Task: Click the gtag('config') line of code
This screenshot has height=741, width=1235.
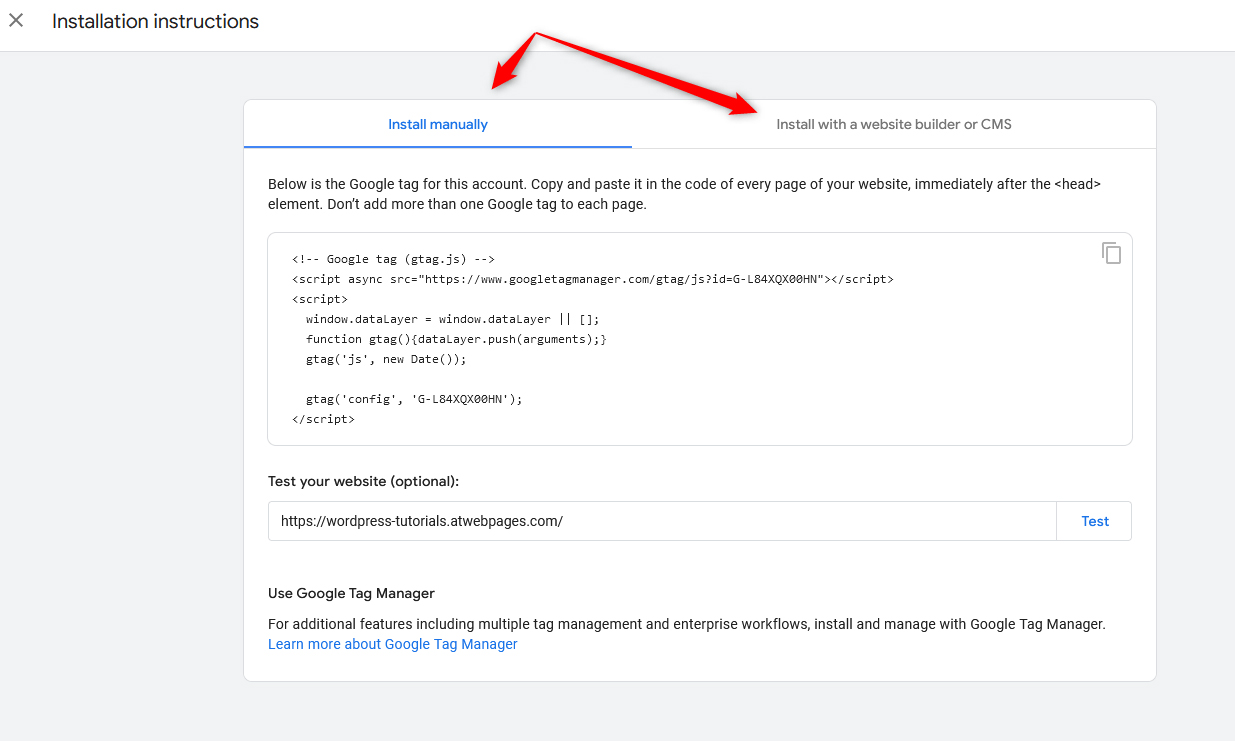Action: [415, 398]
